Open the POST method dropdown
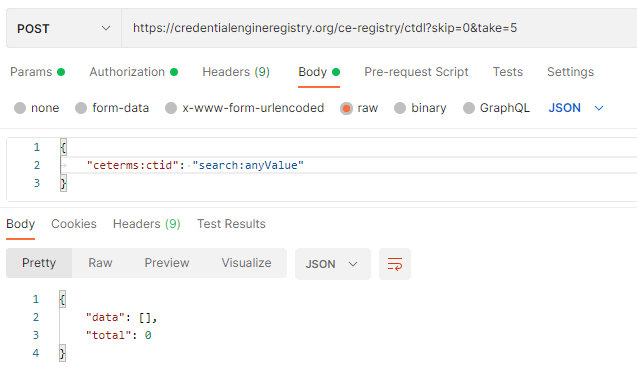The height and width of the screenshot is (381, 637). (64, 28)
